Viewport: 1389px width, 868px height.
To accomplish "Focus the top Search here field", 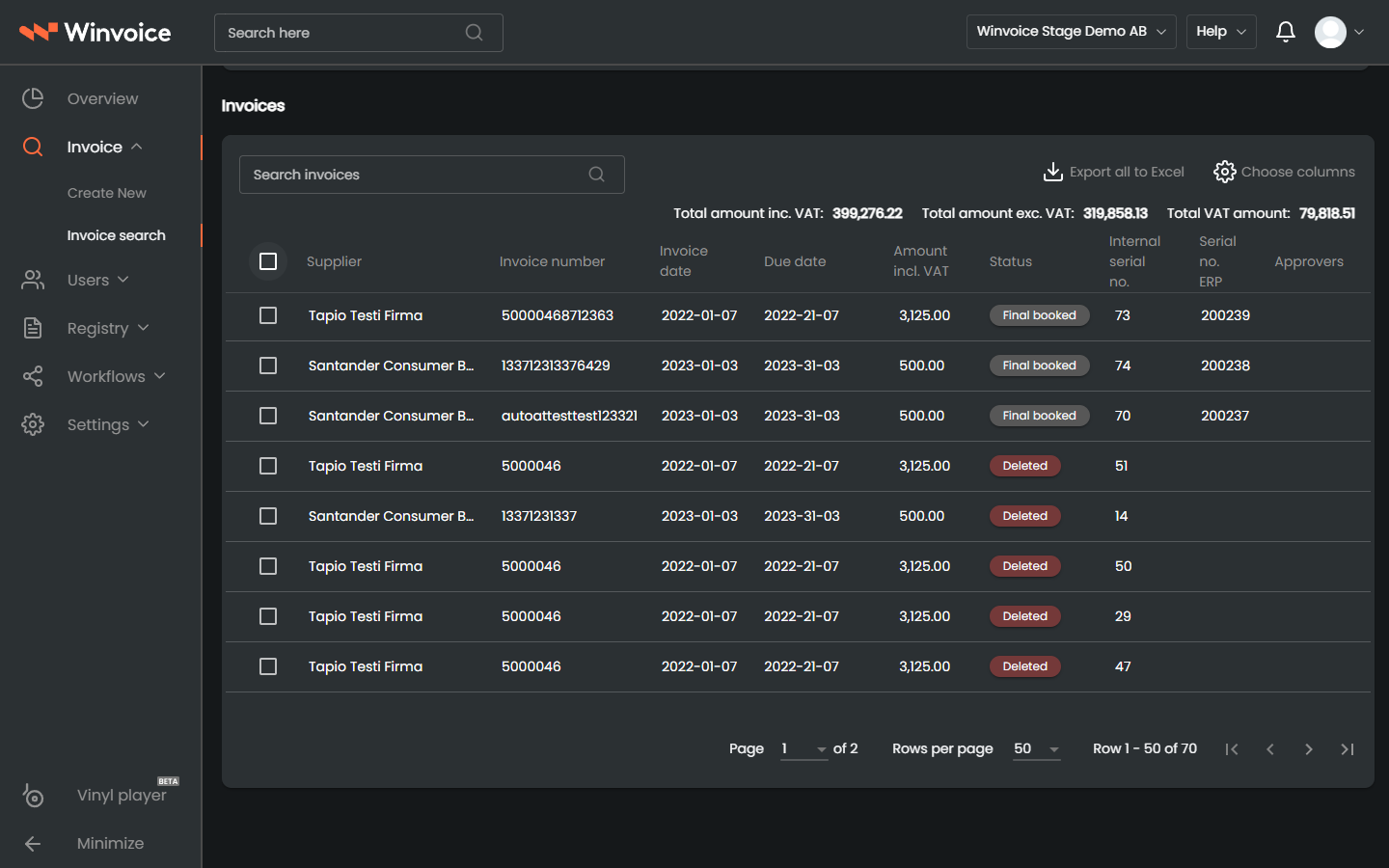I will 358,33.
